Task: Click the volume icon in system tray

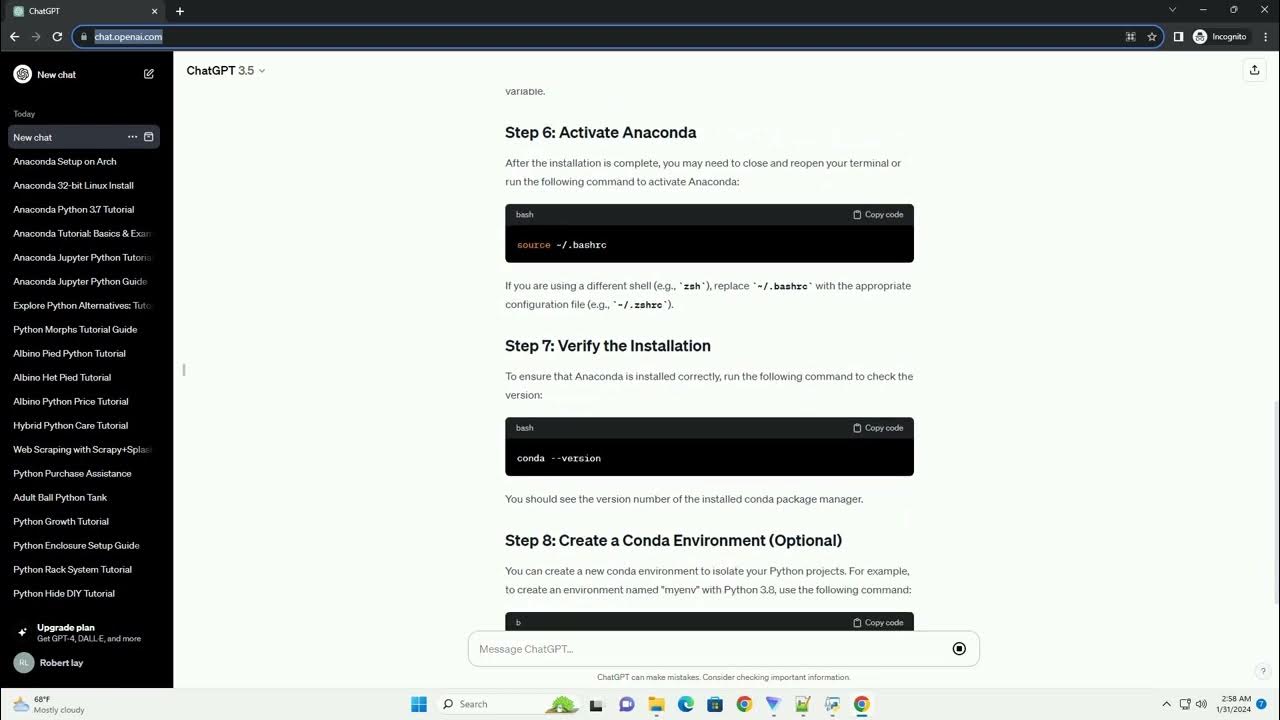Action: tap(1201, 704)
